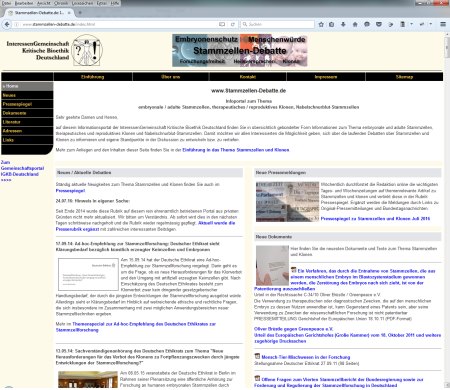The width and height of the screenshot is (450, 390).
Task: Open the Lesezeichen menu
Action: click(x=83, y=3)
